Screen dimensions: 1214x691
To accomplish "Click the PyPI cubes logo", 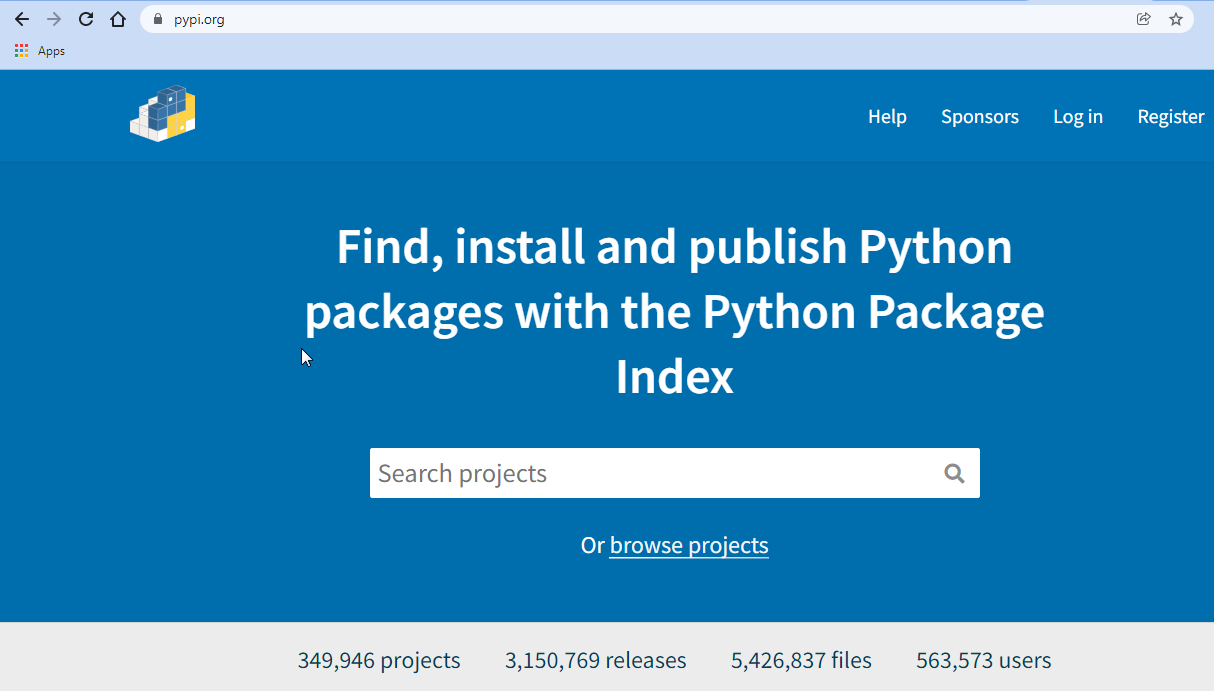I will point(163,113).
